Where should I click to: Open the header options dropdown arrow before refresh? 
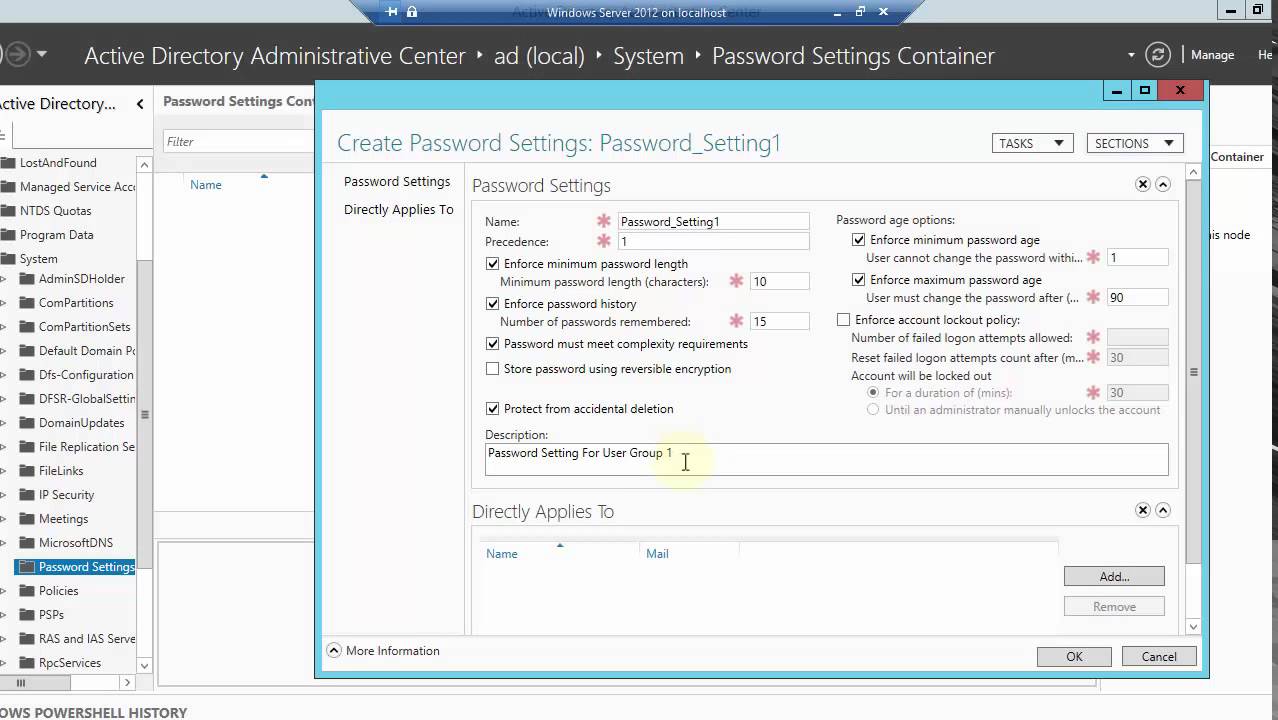coord(1131,55)
